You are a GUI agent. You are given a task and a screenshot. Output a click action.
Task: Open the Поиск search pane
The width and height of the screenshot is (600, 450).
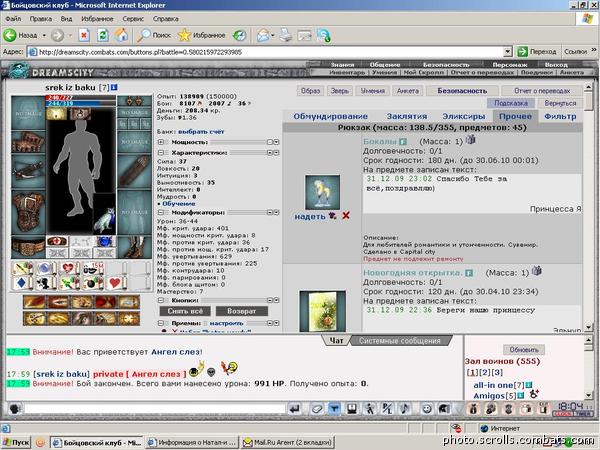click(154, 35)
